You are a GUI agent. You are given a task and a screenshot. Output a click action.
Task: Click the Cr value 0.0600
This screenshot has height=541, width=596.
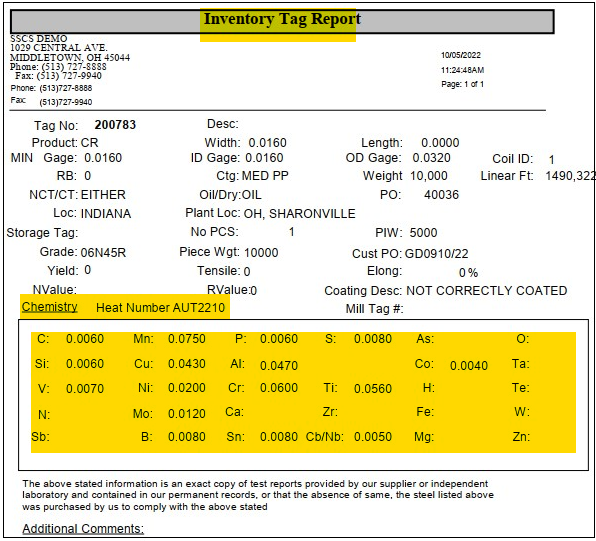[279, 388]
